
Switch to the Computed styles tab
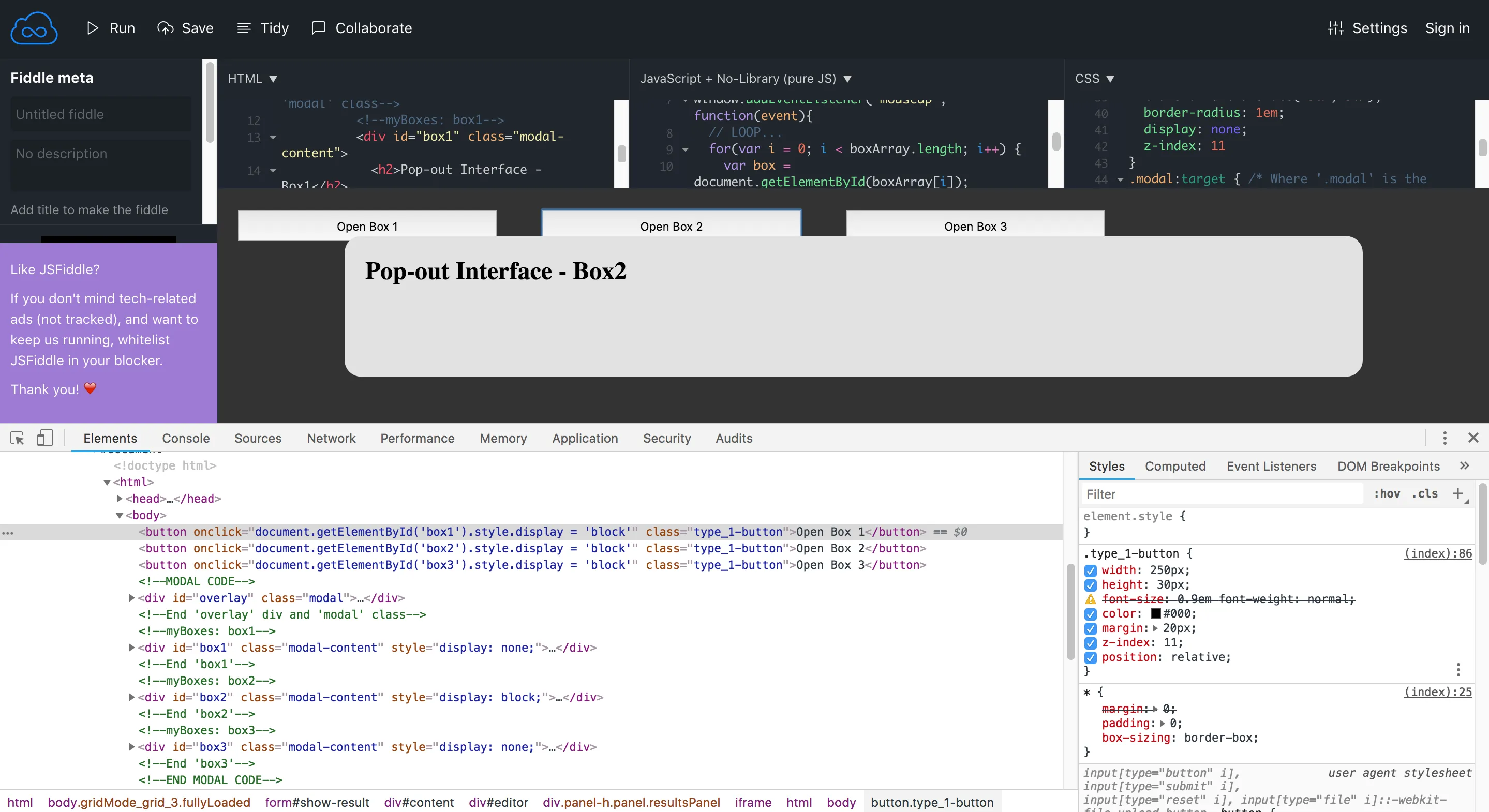point(1174,466)
